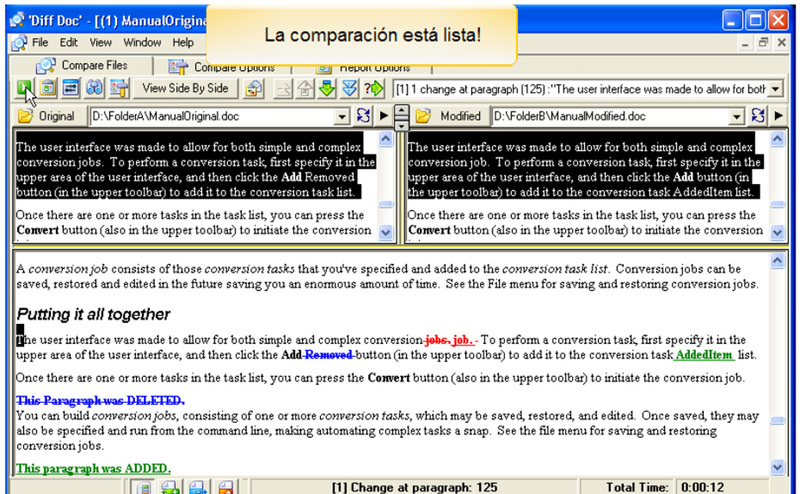Click the green arrows document icon in status bar
Image resolution: width=800 pixels, height=494 pixels.
tap(170, 487)
